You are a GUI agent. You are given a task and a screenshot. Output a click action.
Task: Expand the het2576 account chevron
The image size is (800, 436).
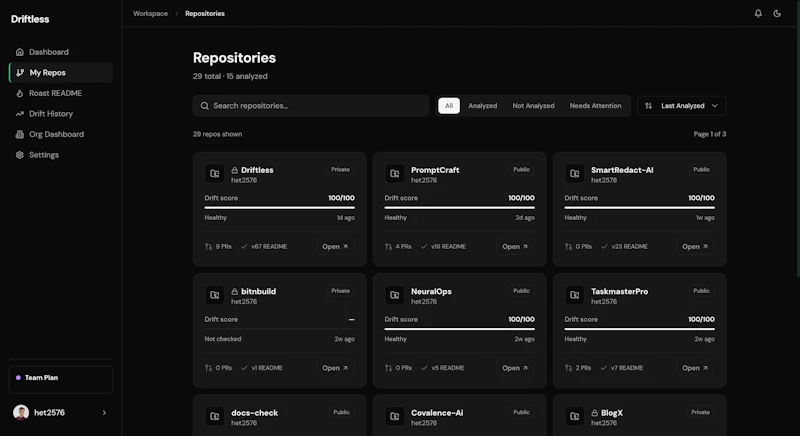tap(104, 413)
